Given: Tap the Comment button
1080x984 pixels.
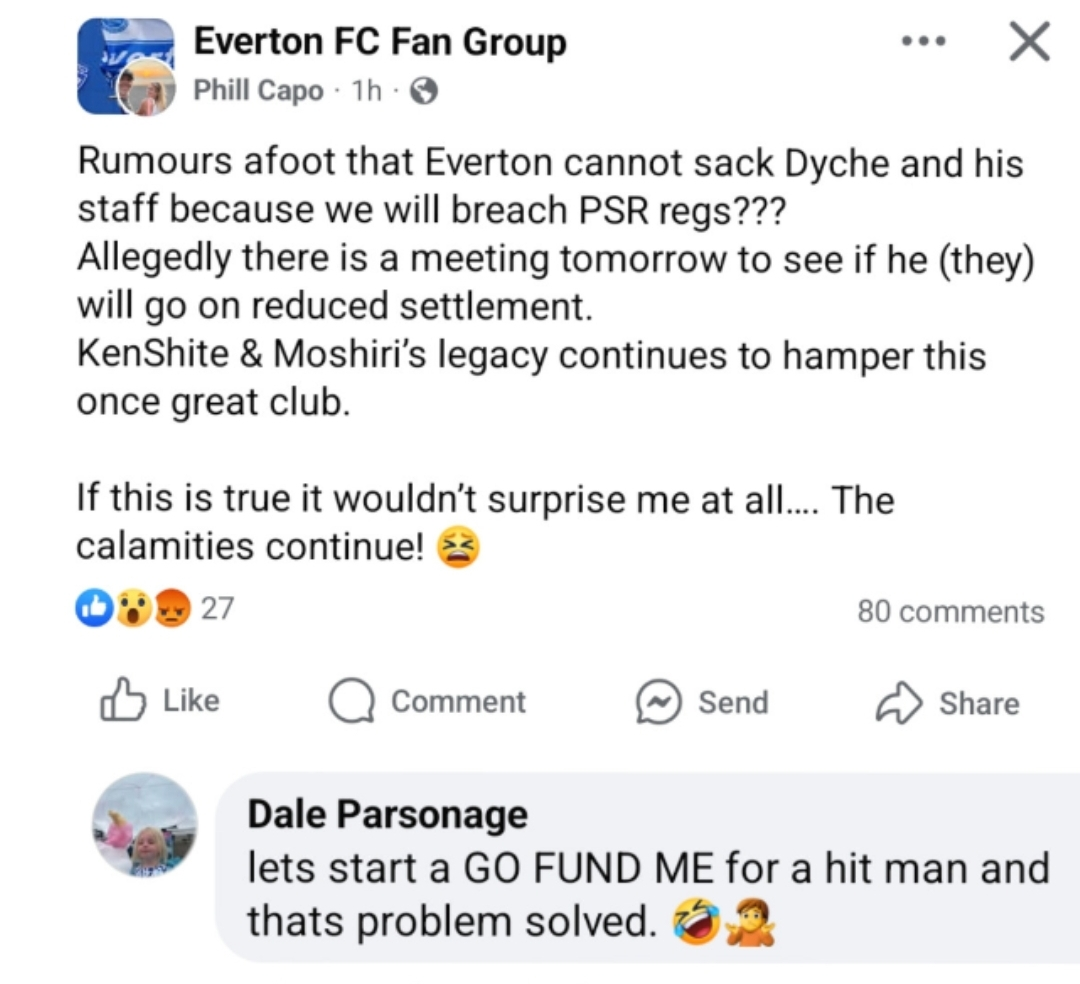Looking at the screenshot, I should (x=428, y=702).
